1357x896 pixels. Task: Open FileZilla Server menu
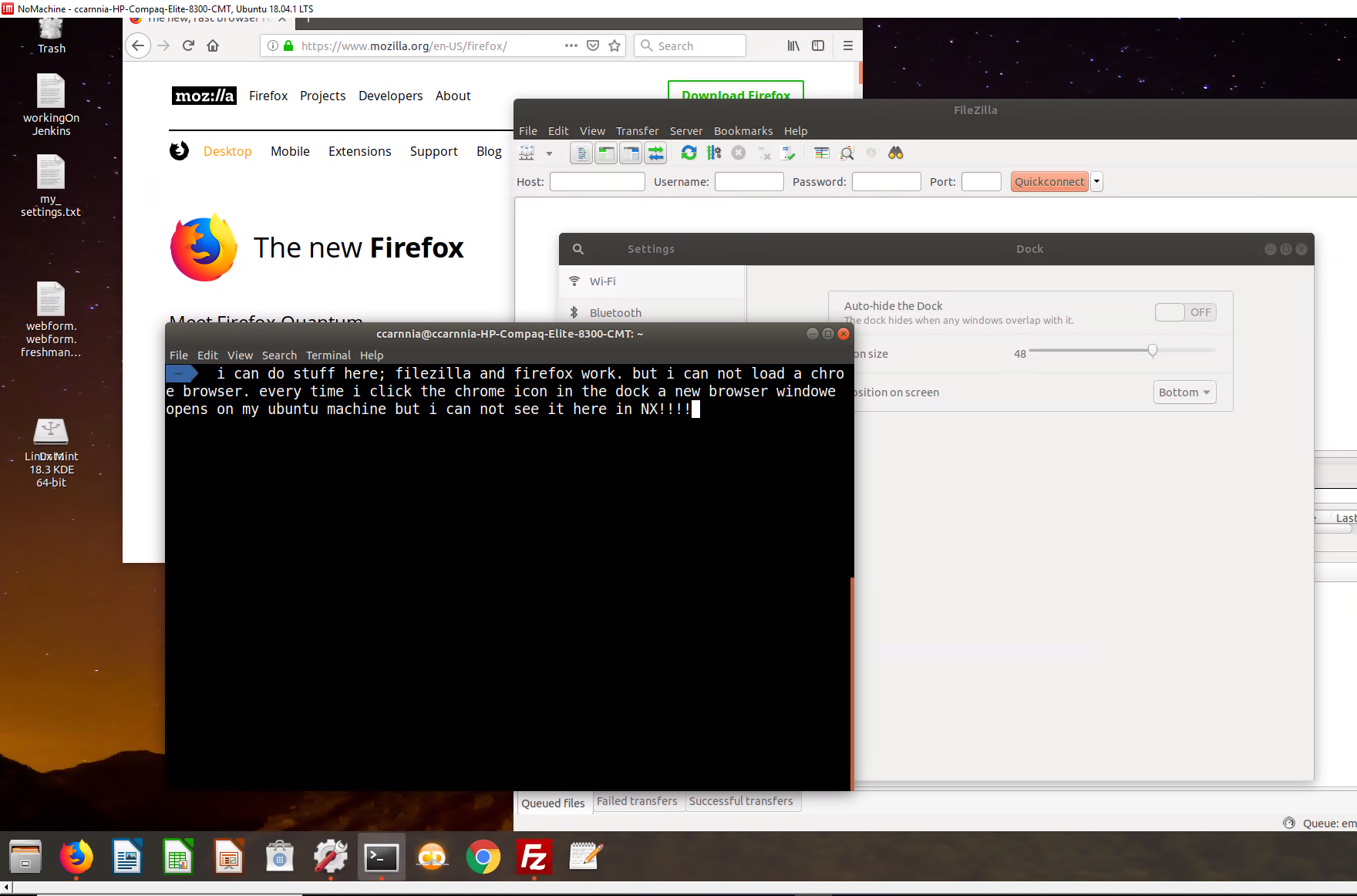pyautogui.click(x=686, y=131)
